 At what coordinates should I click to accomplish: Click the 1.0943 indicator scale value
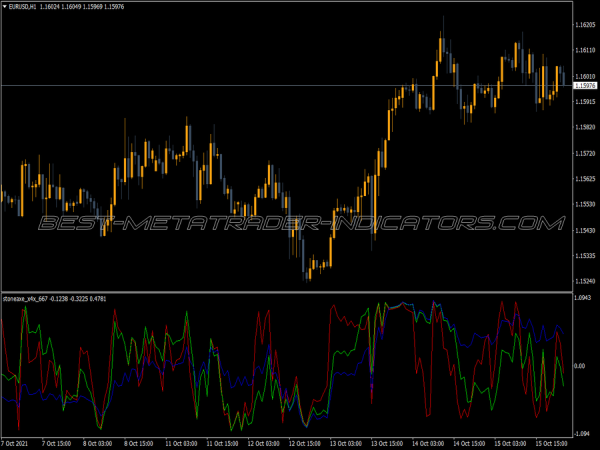[x=585, y=299]
